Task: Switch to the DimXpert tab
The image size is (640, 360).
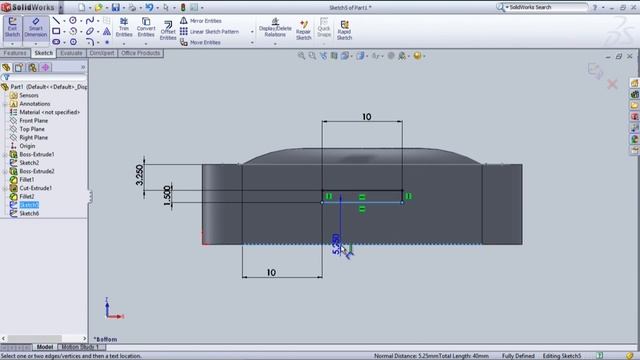Action: click(x=102, y=53)
